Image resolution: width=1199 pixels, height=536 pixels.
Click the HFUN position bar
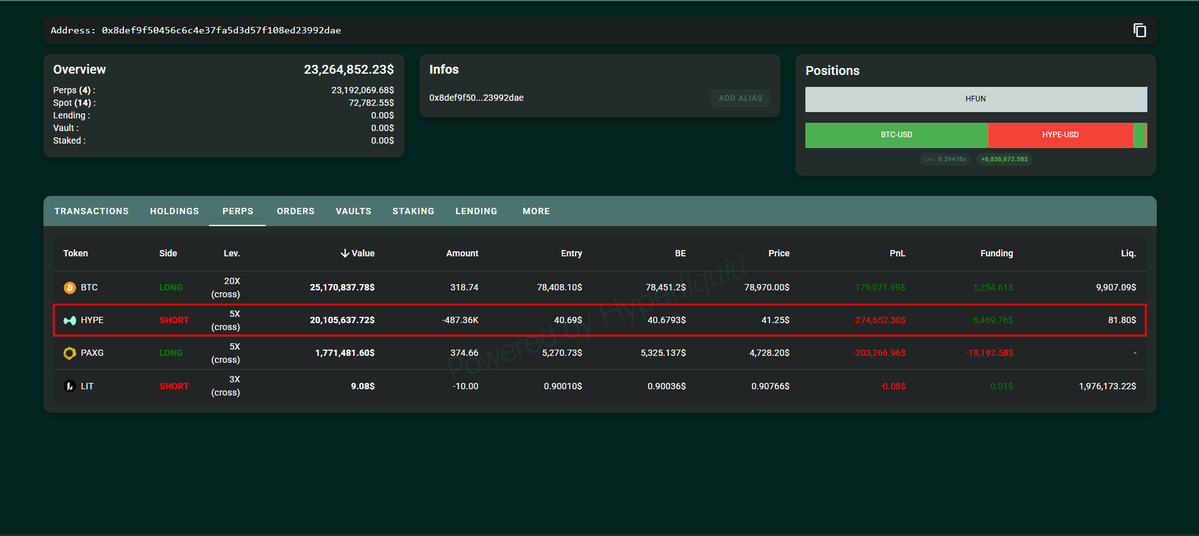click(976, 99)
